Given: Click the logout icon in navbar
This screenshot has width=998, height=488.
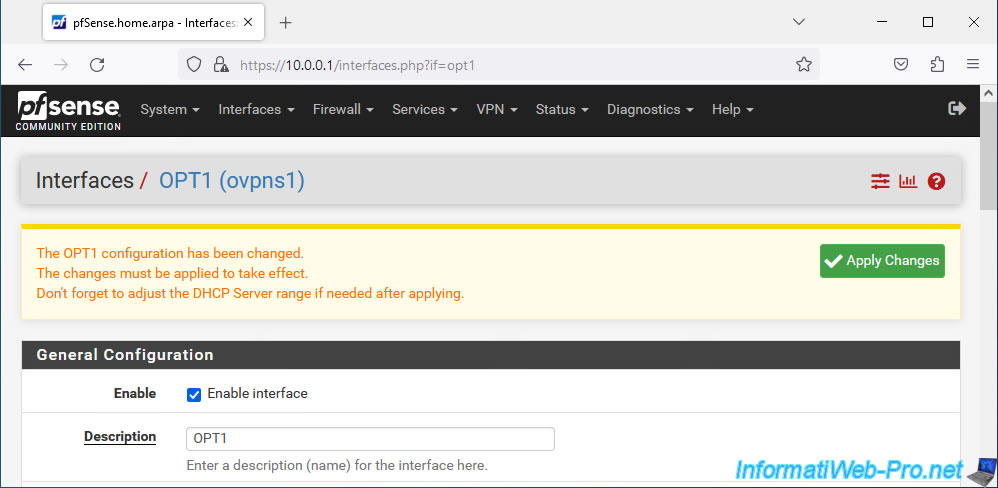Looking at the screenshot, I should click(x=957, y=108).
